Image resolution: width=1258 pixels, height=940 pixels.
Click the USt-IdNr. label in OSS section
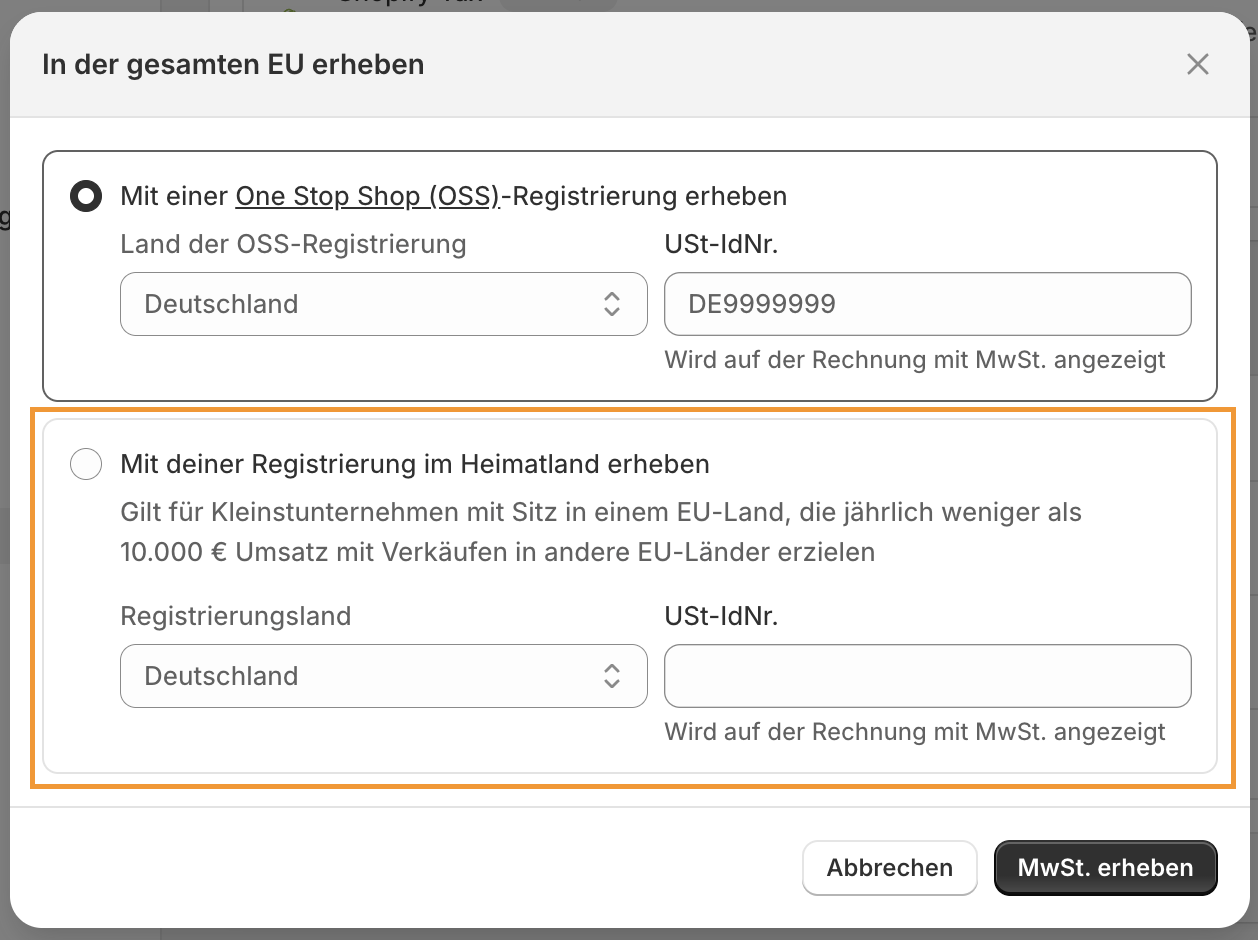(721, 244)
